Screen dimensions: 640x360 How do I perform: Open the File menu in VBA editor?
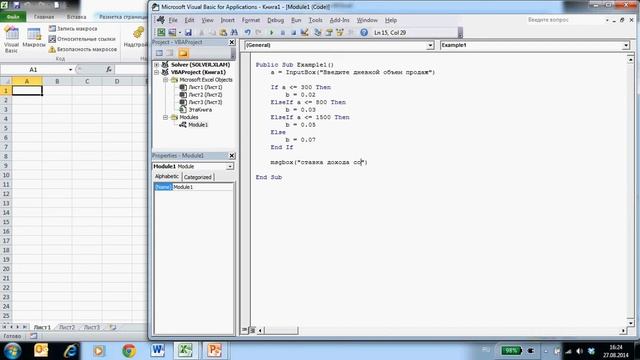pos(173,20)
